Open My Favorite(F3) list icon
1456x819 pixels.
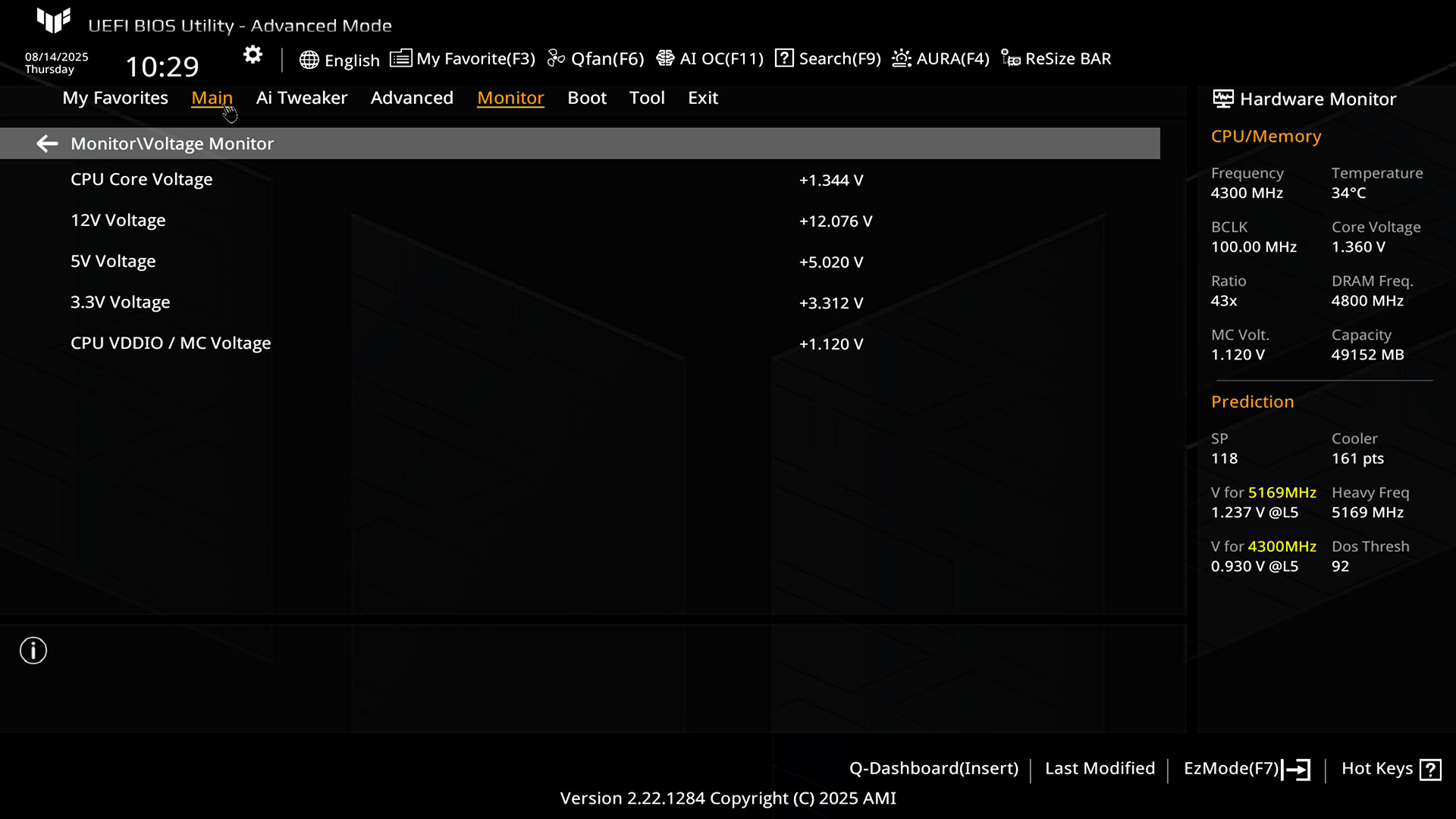[x=401, y=58]
